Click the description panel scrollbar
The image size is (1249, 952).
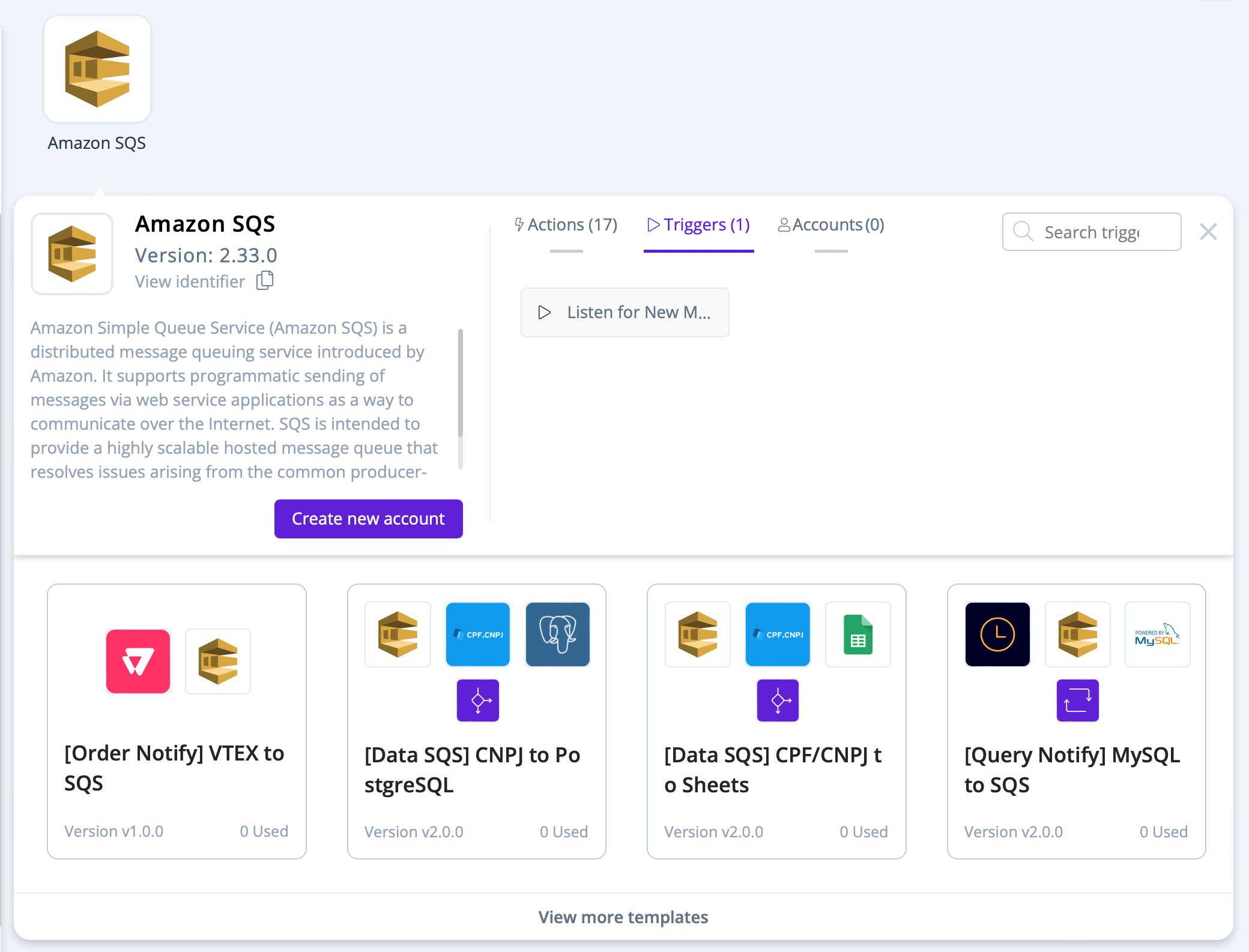[461, 384]
